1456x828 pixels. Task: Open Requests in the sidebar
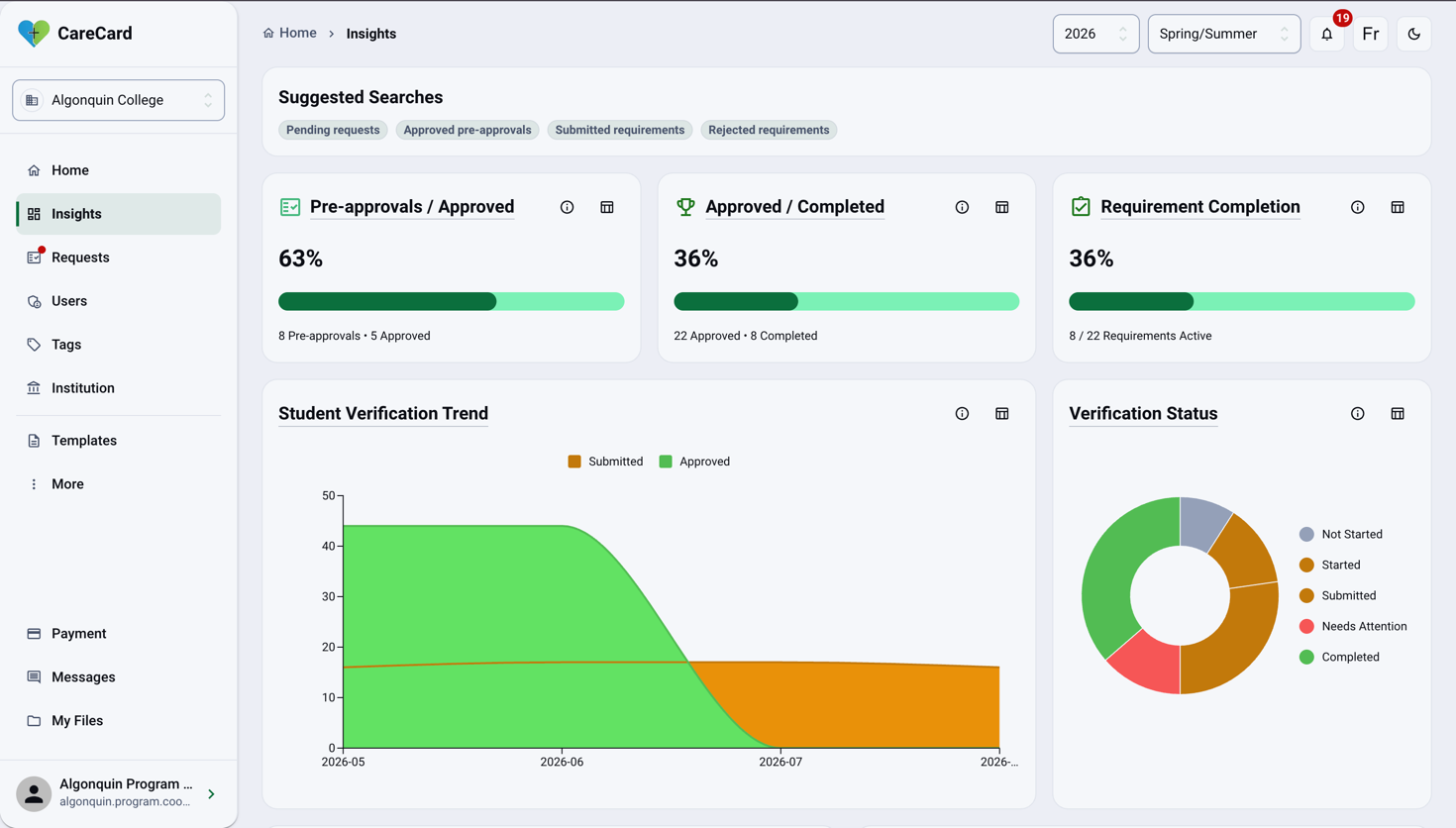pos(119,258)
